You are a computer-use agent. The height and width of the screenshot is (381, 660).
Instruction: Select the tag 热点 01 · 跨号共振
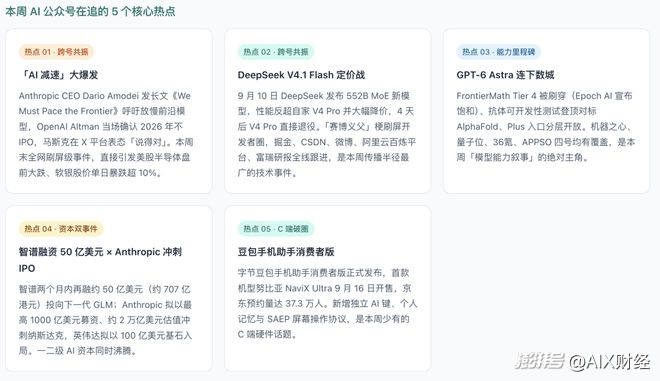click(56, 52)
